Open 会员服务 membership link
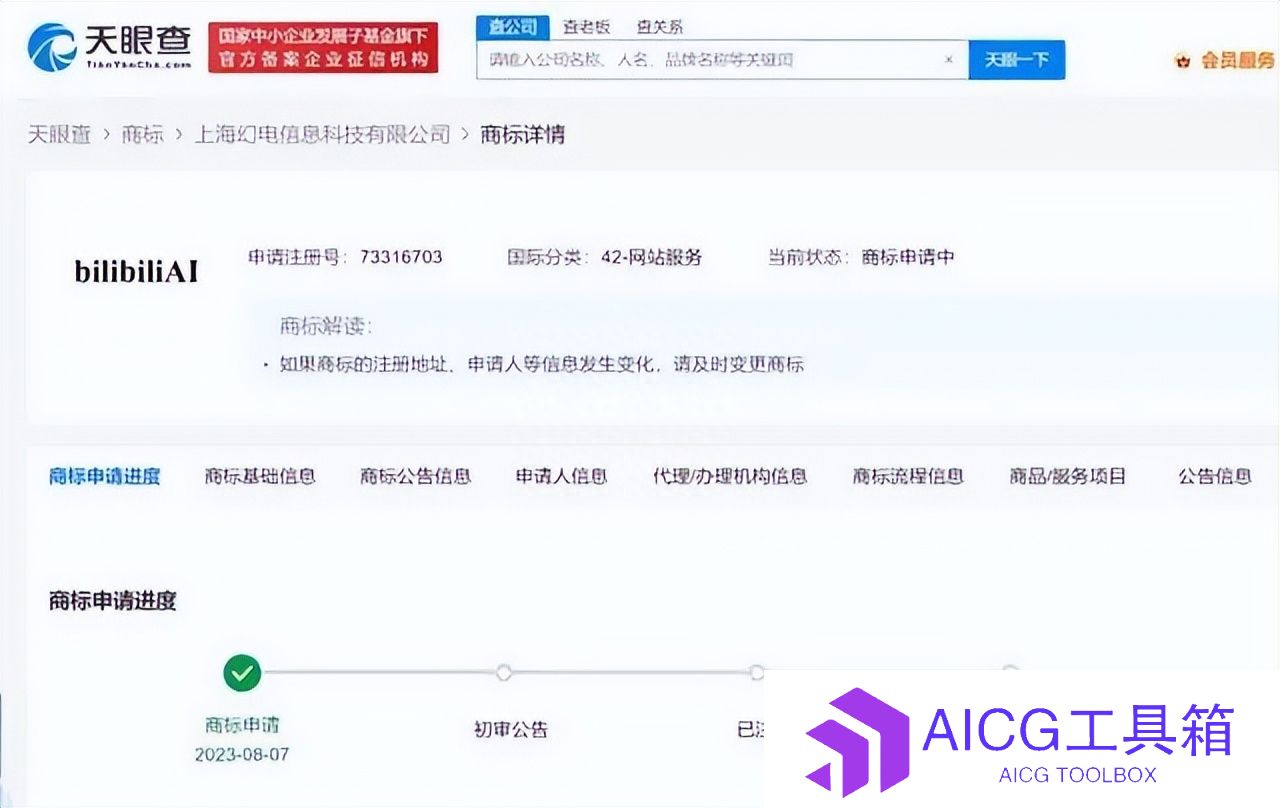The height and width of the screenshot is (808, 1280). coord(1238,61)
